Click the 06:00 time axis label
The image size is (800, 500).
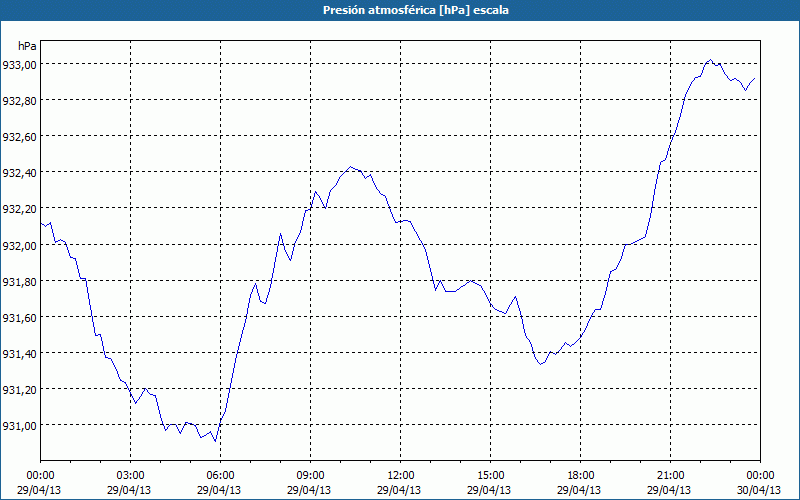click(220, 476)
